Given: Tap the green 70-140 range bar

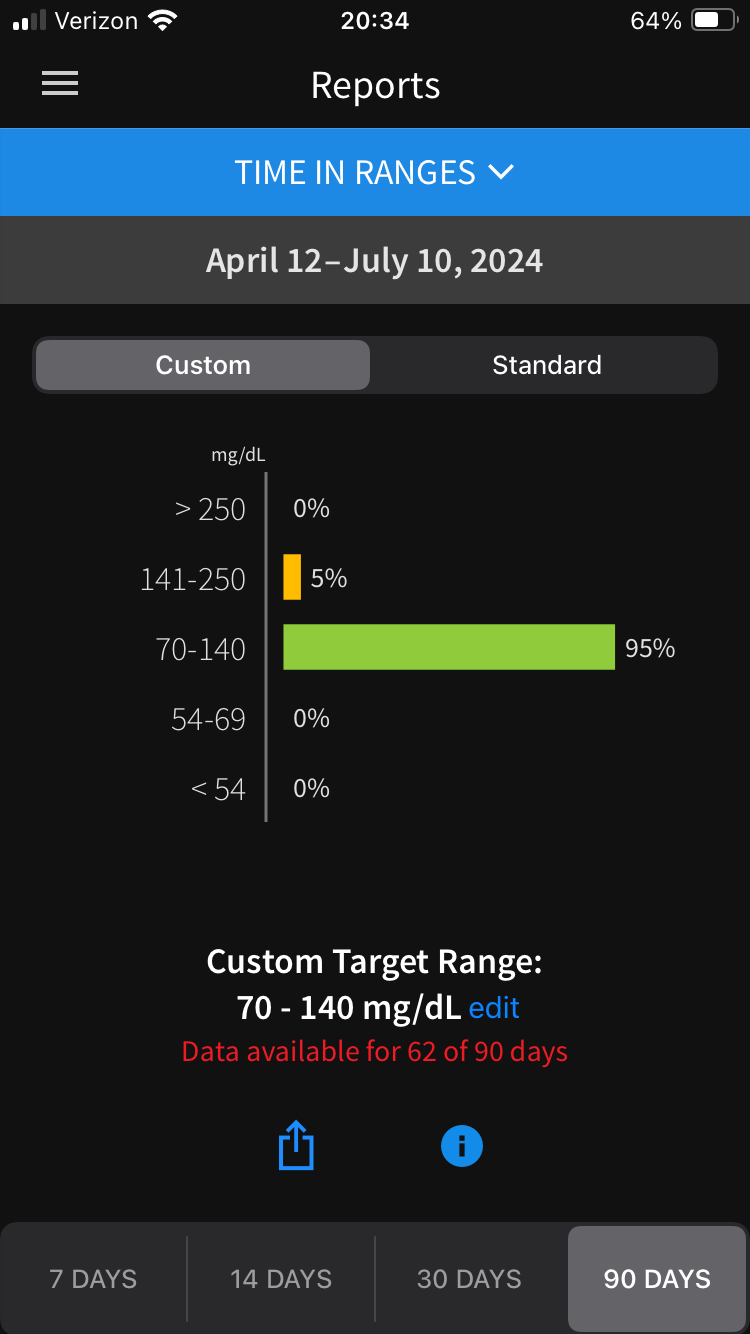Looking at the screenshot, I should 449,648.
